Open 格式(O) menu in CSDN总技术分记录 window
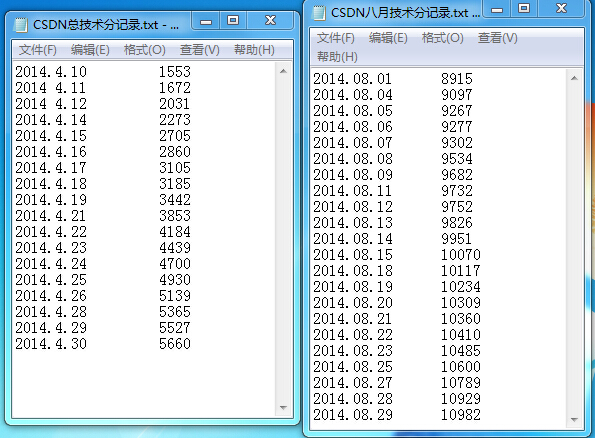 point(145,50)
